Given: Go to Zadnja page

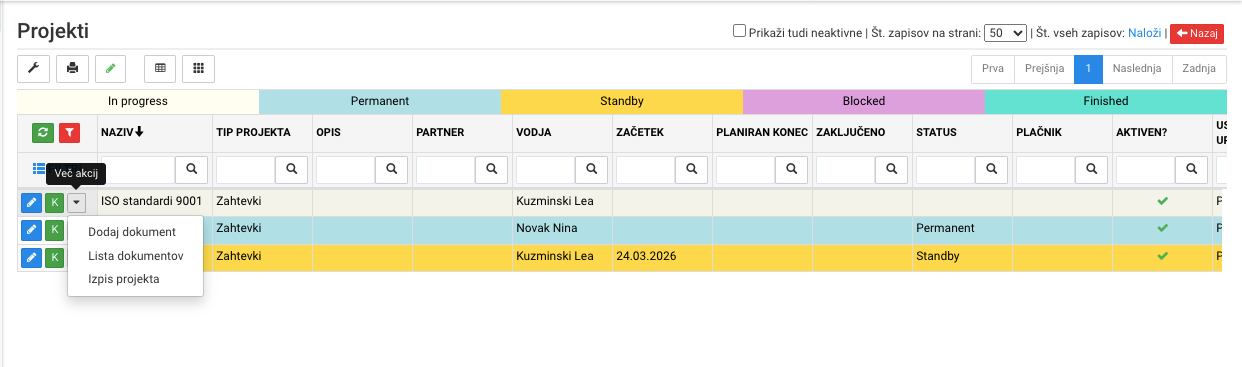Looking at the screenshot, I should tap(1198, 69).
